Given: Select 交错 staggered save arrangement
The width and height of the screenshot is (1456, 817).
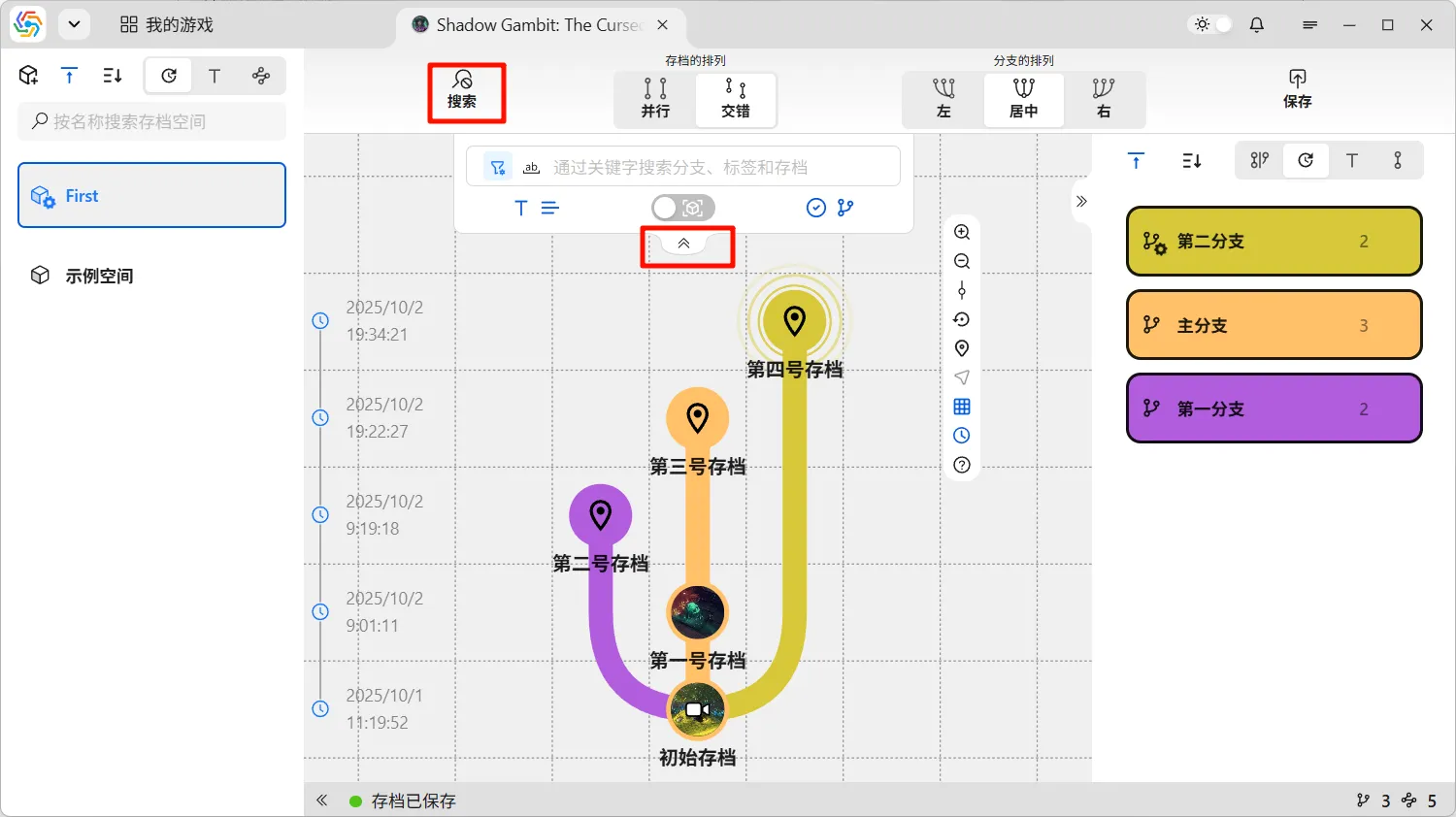Looking at the screenshot, I should pyautogui.click(x=736, y=99).
